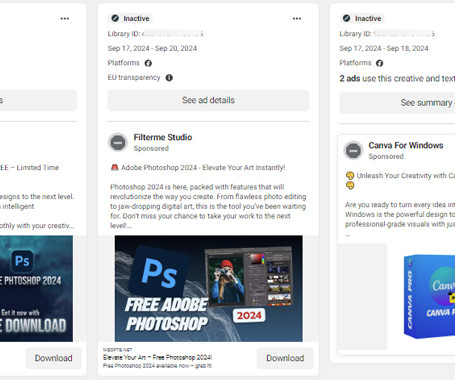The width and height of the screenshot is (455, 380).
Task: Click the See ad details button
Action: click(x=208, y=100)
